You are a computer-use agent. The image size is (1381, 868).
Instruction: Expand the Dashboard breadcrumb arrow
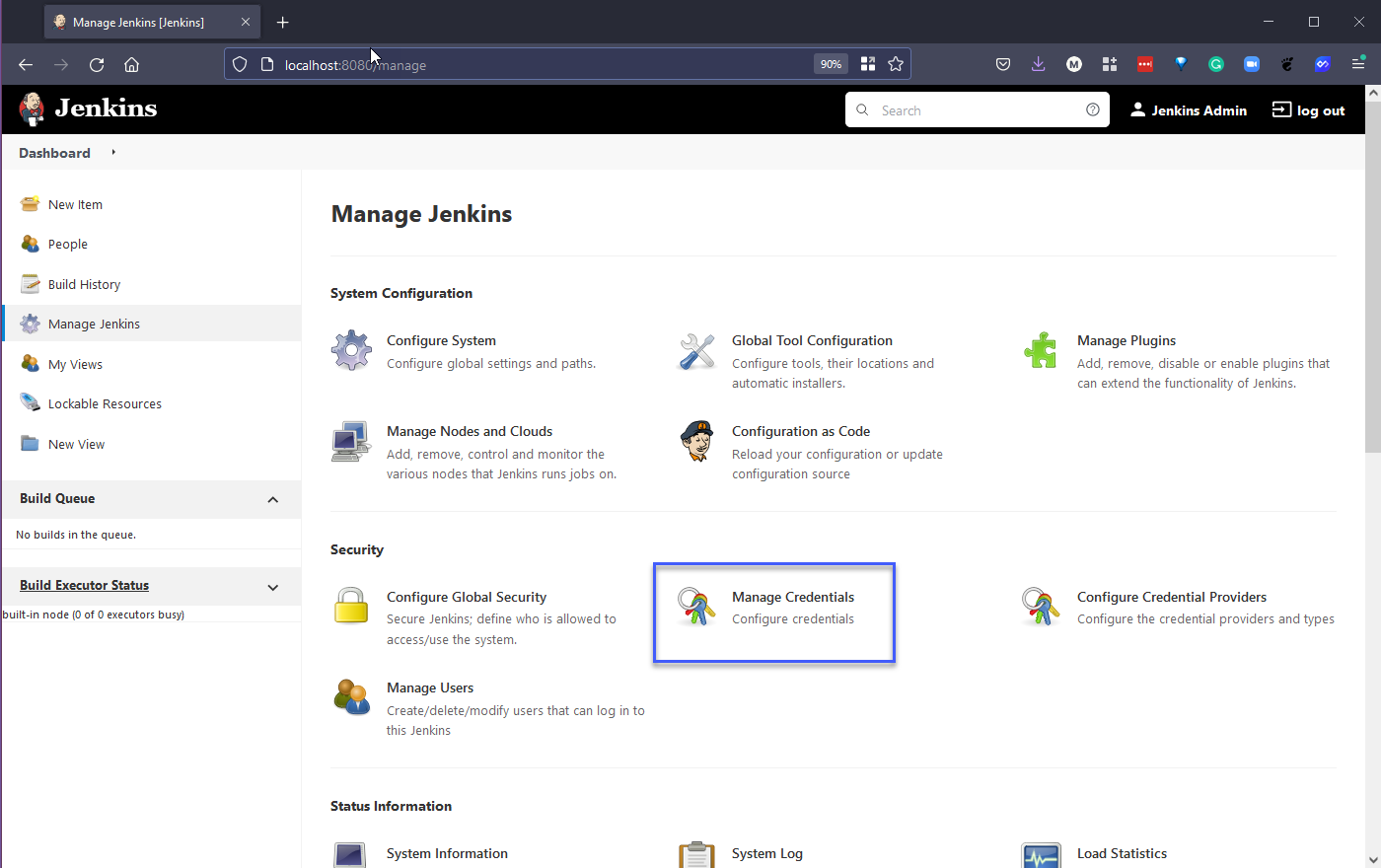[113, 152]
